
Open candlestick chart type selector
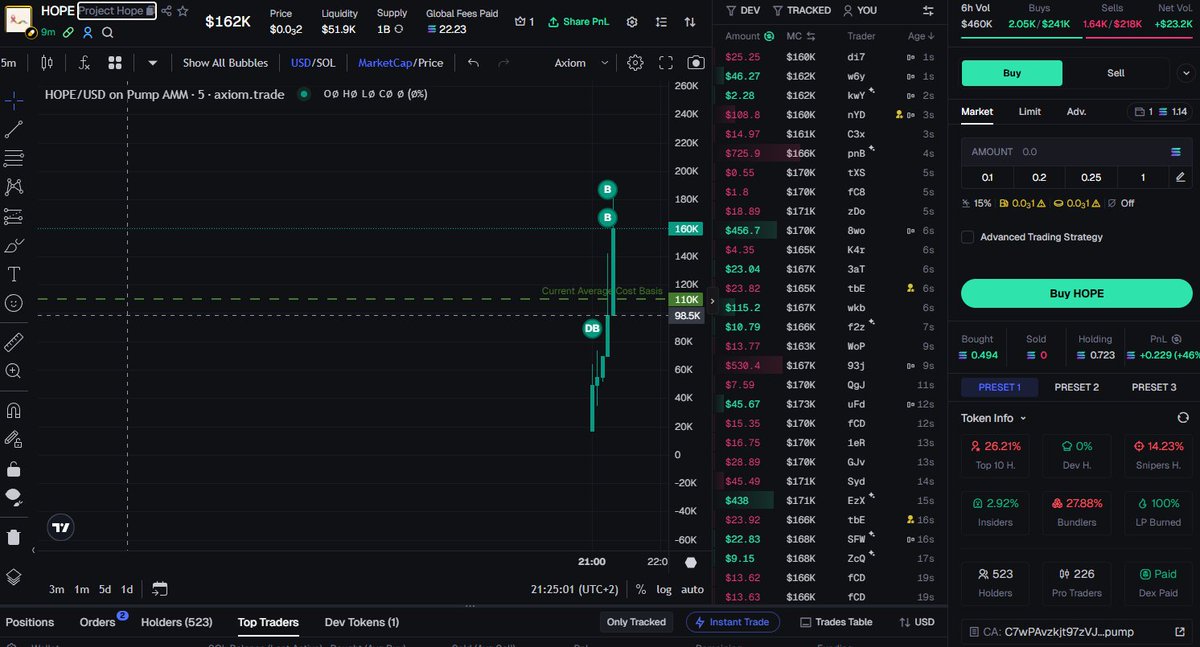47,63
